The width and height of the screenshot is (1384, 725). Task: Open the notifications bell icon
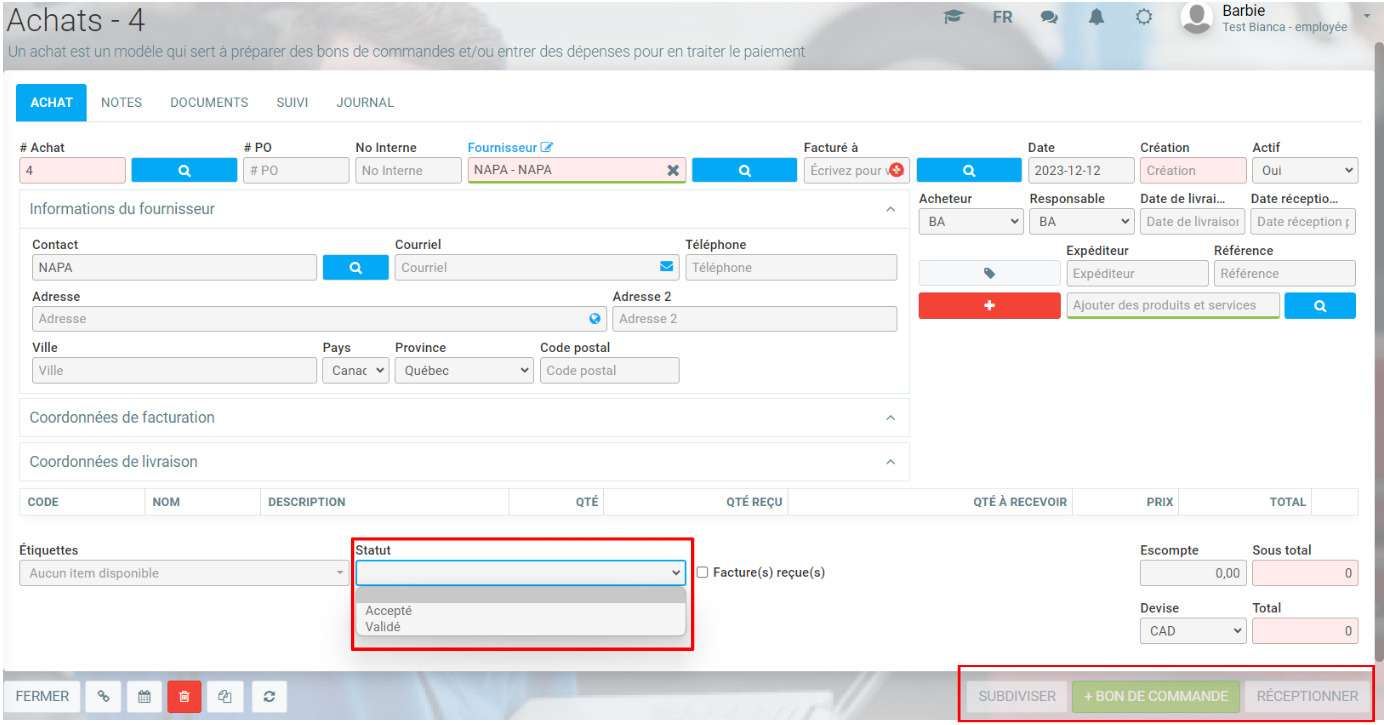(1096, 18)
